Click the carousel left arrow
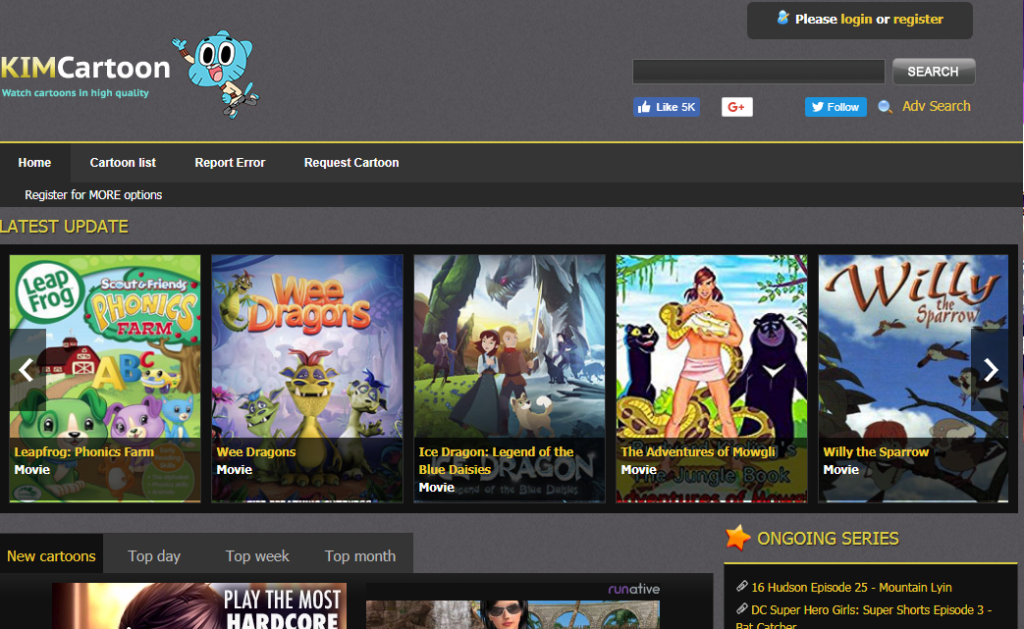This screenshot has height=629, width=1024. click(x=27, y=370)
